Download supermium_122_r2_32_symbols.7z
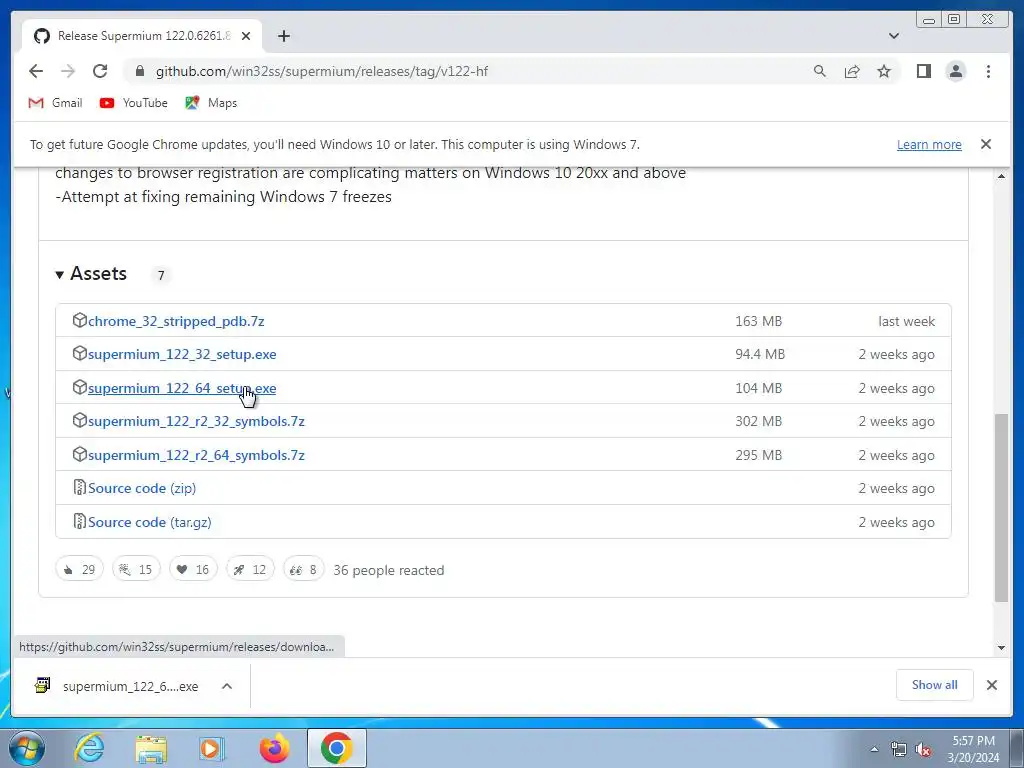Viewport: 1024px width, 768px height. (x=196, y=421)
